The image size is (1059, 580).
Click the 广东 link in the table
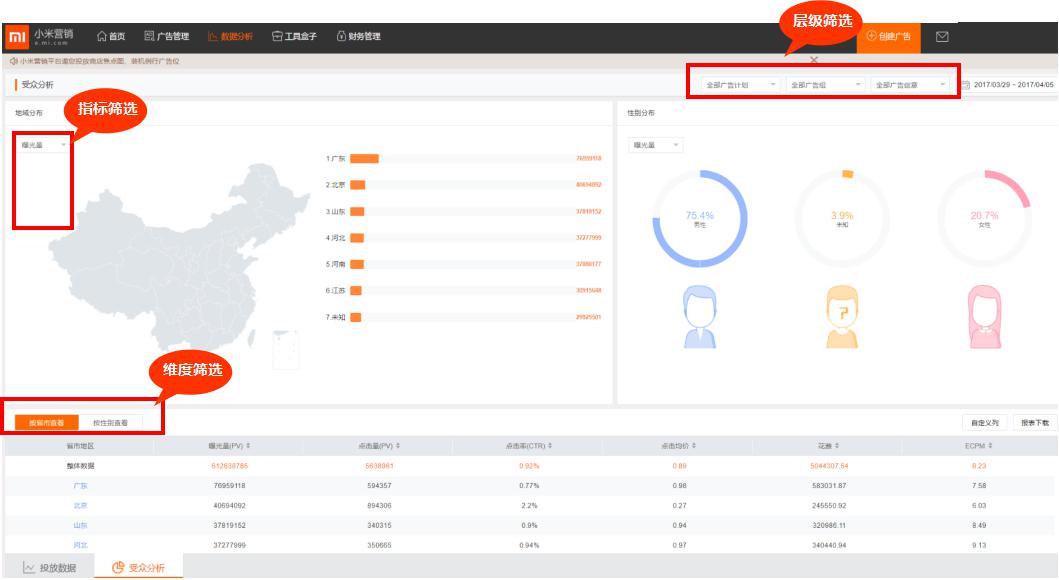tap(80, 485)
